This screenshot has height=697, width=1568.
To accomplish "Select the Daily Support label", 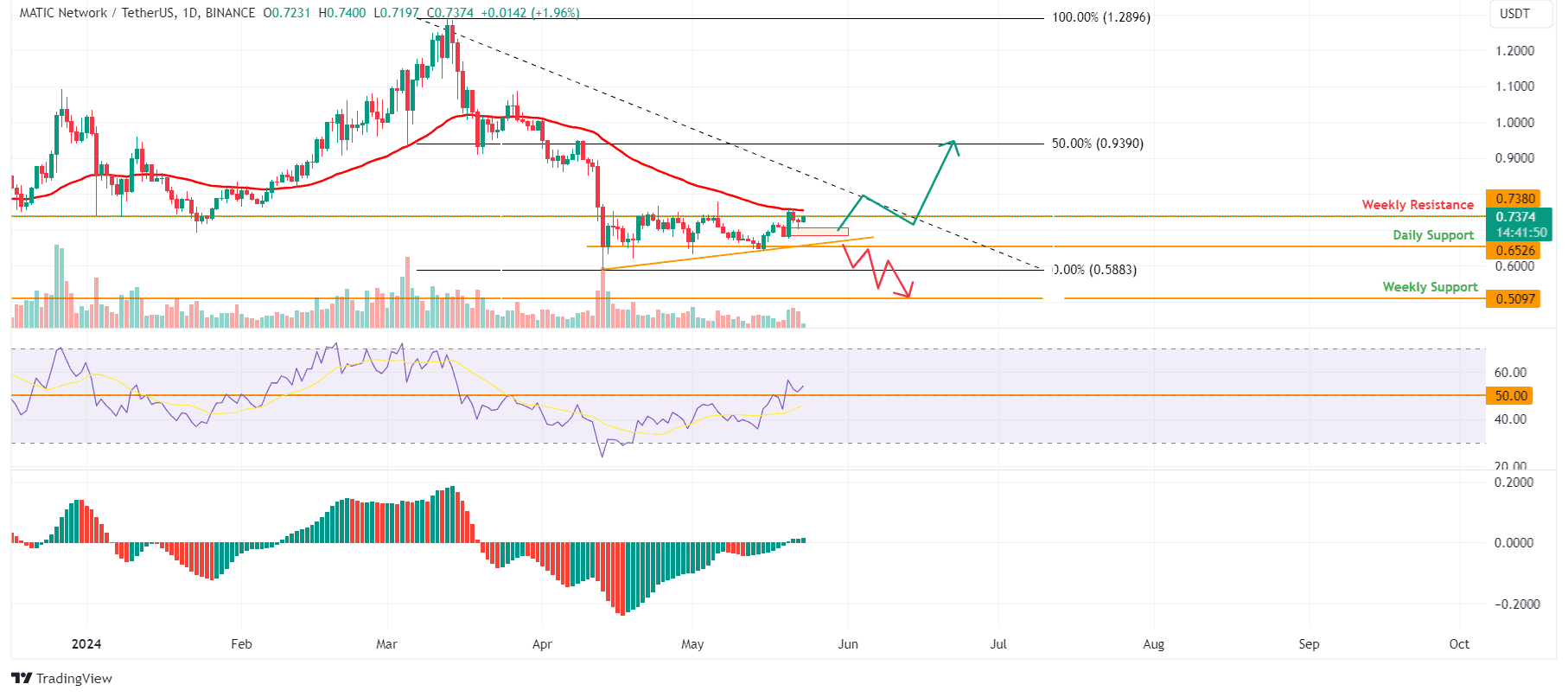I will [1433, 235].
